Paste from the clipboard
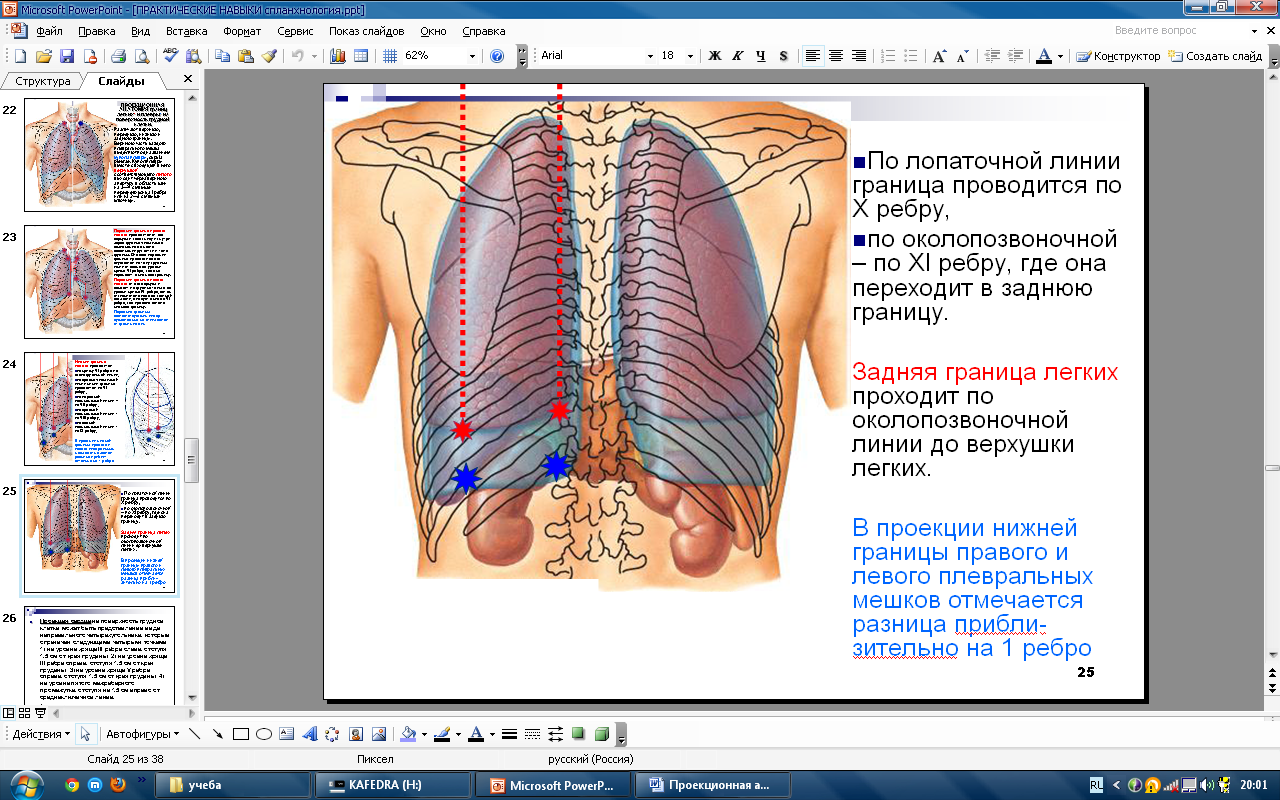The image size is (1280, 800). pyautogui.click(x=246, y=56)
